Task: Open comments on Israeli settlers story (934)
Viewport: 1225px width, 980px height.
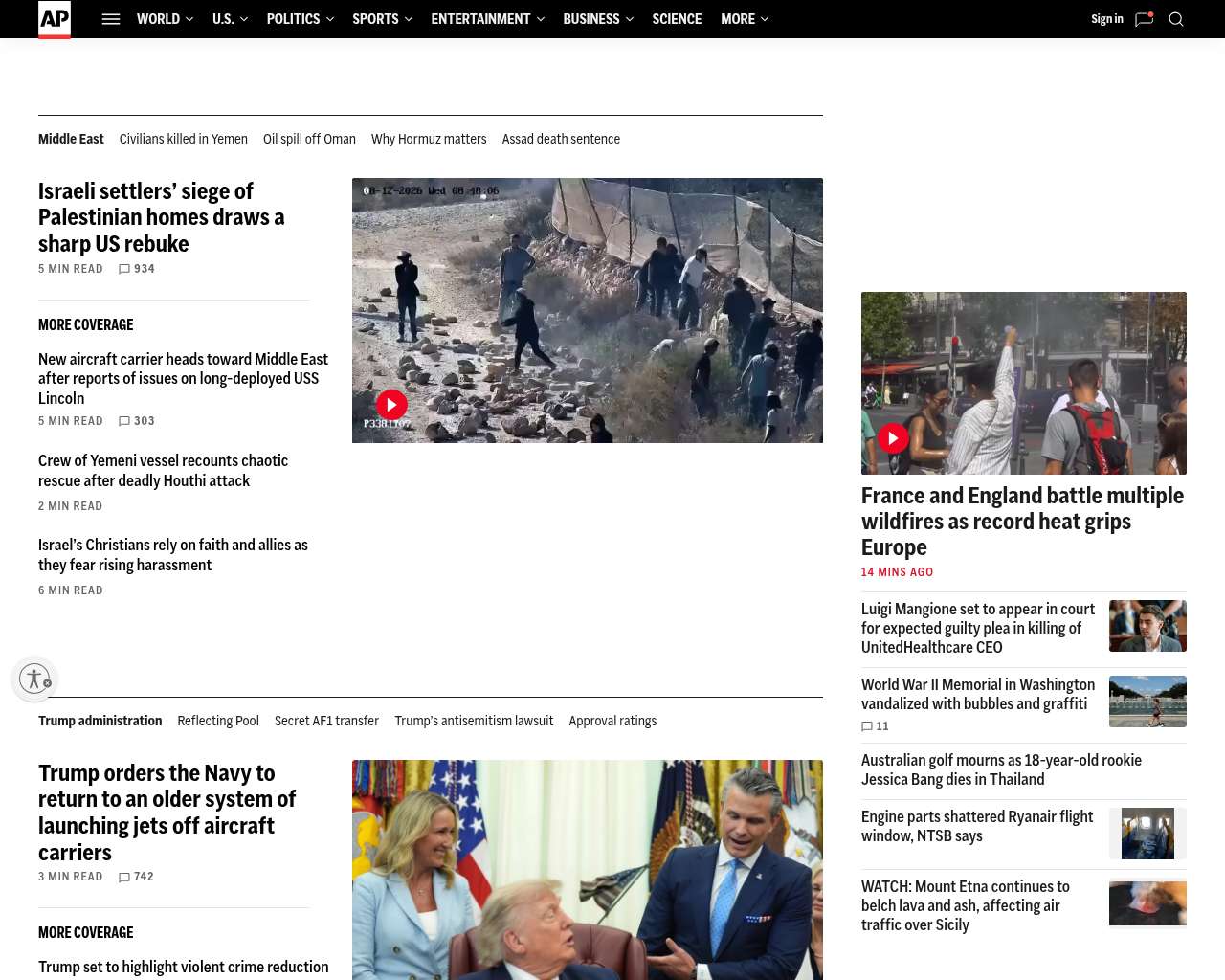Action: (137, 269)
